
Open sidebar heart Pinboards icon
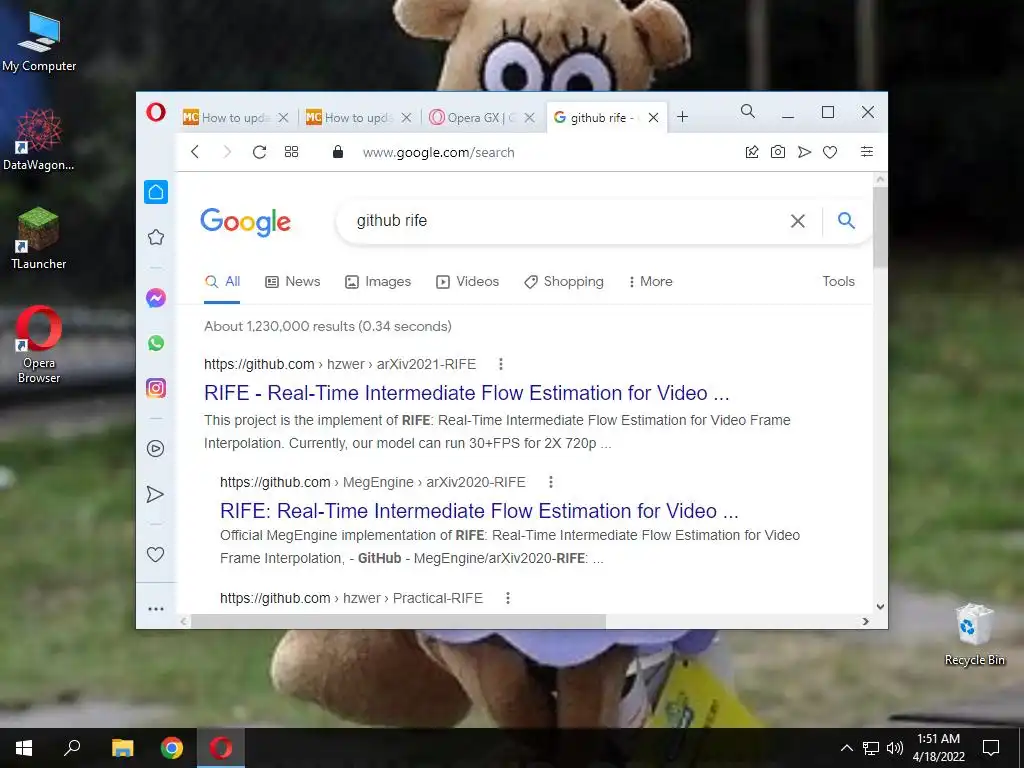pyautogui.click(x=155, y=554)
